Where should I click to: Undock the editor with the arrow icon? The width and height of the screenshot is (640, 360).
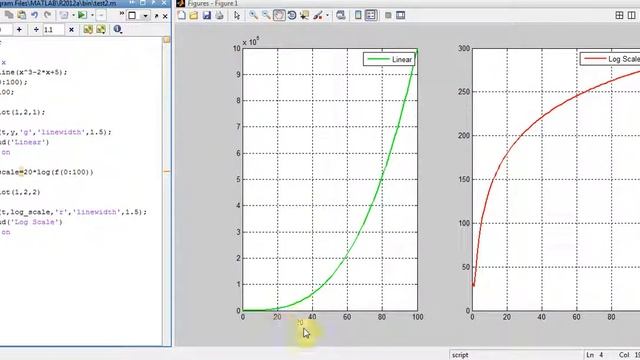(x=156, y=16)
